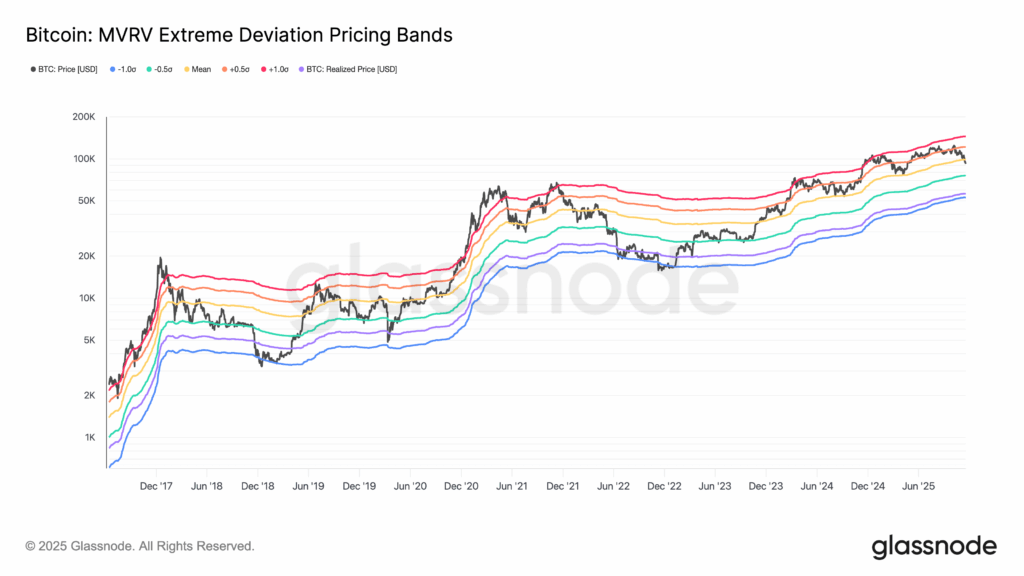
Task: Click the Glassnode copyright notice text
Action: click(140, 547)
